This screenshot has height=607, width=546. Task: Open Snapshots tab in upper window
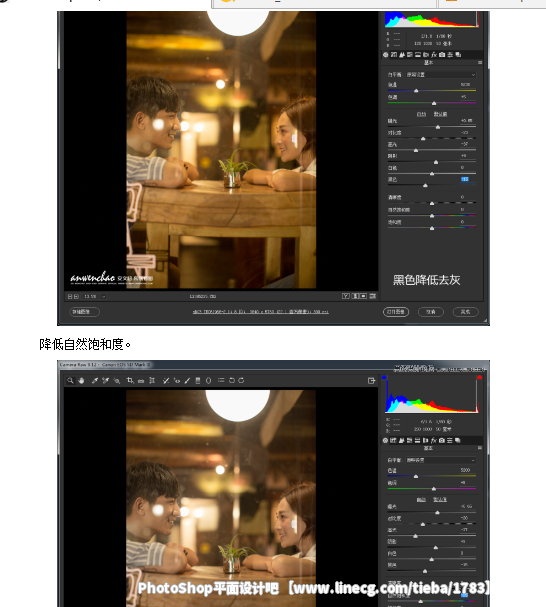(458, 55)
